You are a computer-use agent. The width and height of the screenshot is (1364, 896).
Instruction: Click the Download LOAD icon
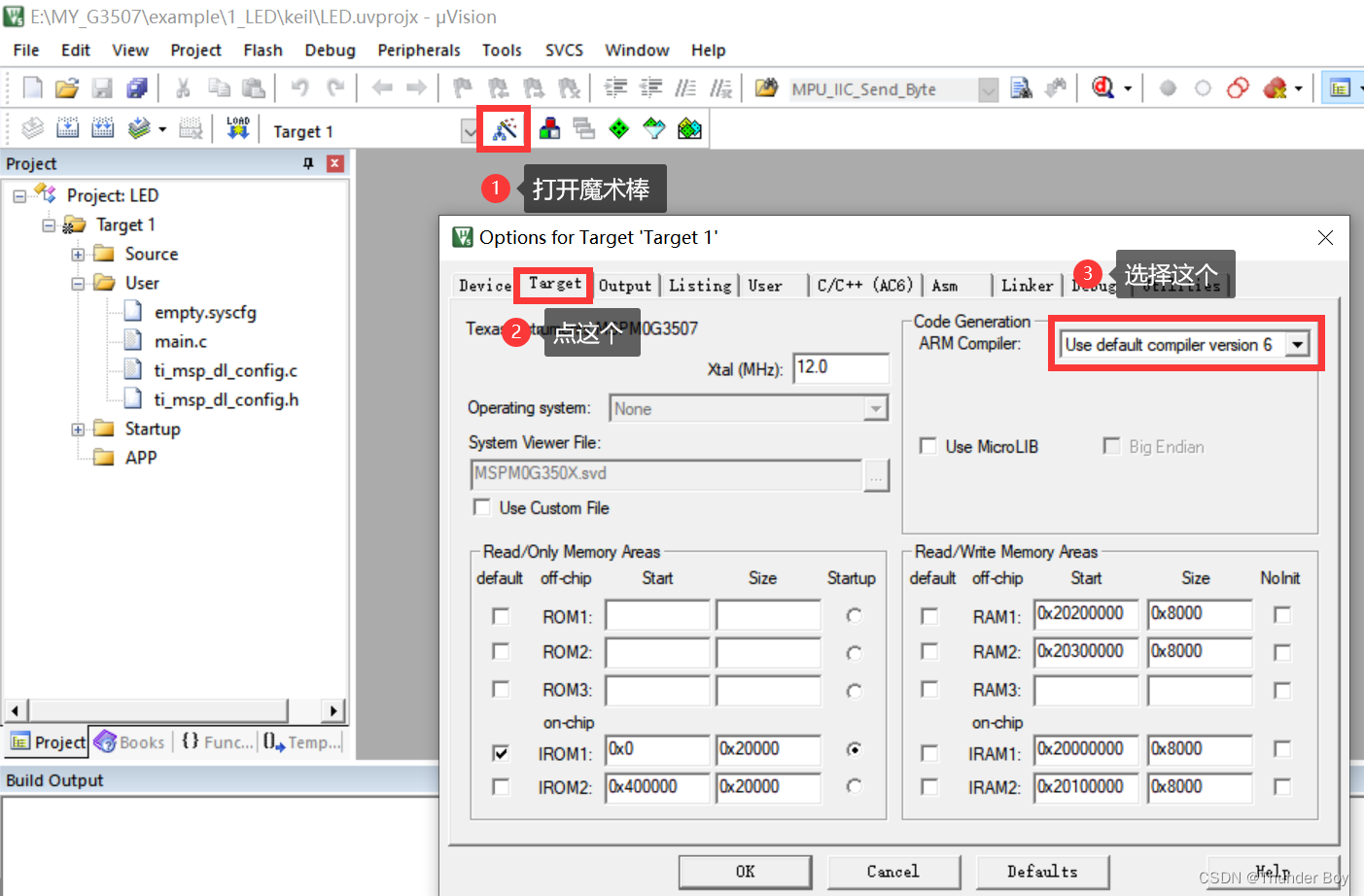point(238,128)
